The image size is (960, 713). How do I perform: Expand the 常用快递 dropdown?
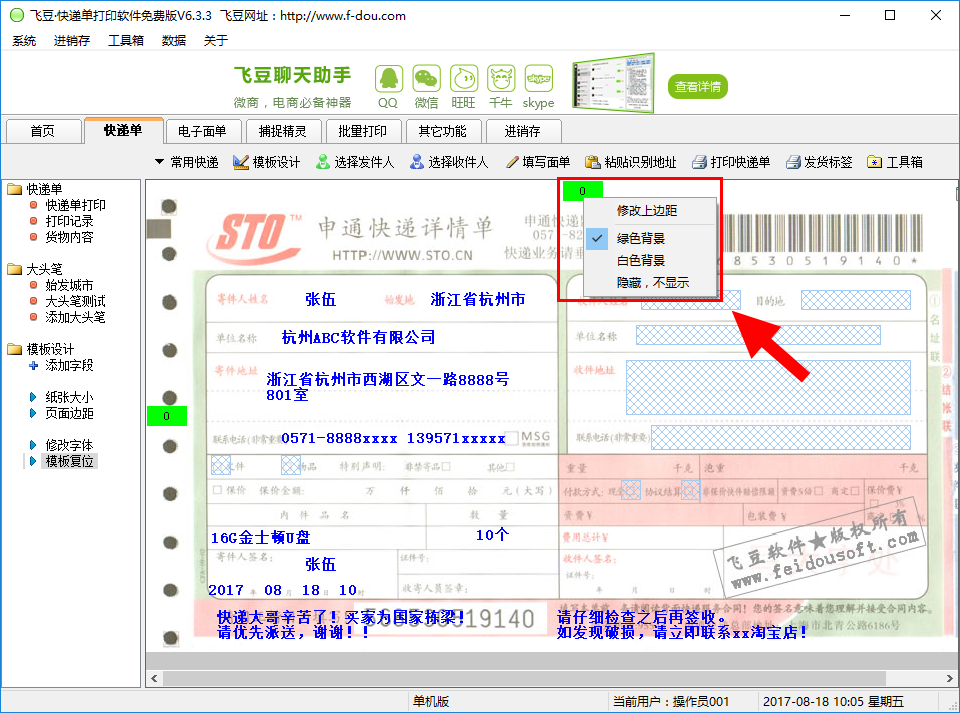pos(187,162)
